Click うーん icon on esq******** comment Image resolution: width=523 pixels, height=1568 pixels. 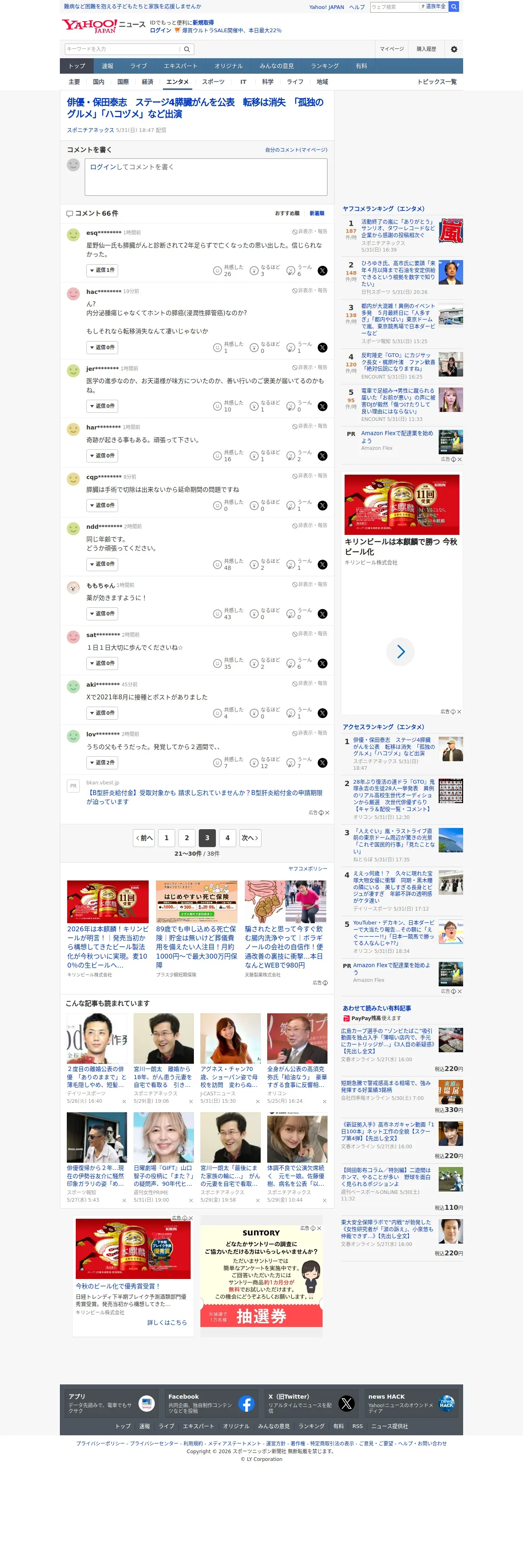tap(290, 271)
